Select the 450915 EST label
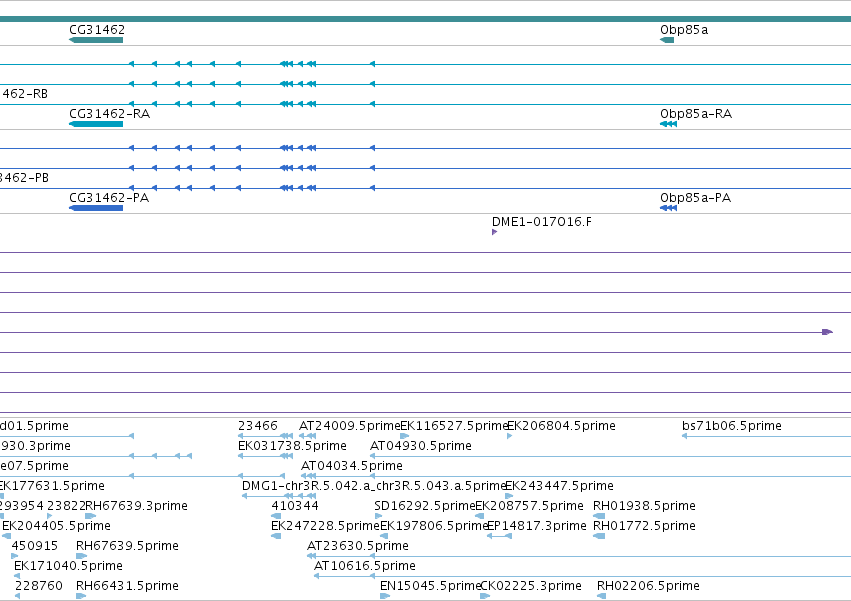 [x=35, y=546]
